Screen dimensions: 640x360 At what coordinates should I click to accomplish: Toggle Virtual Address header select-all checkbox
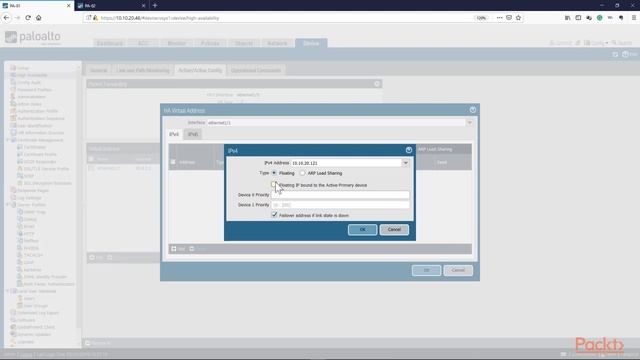point(91,159)
